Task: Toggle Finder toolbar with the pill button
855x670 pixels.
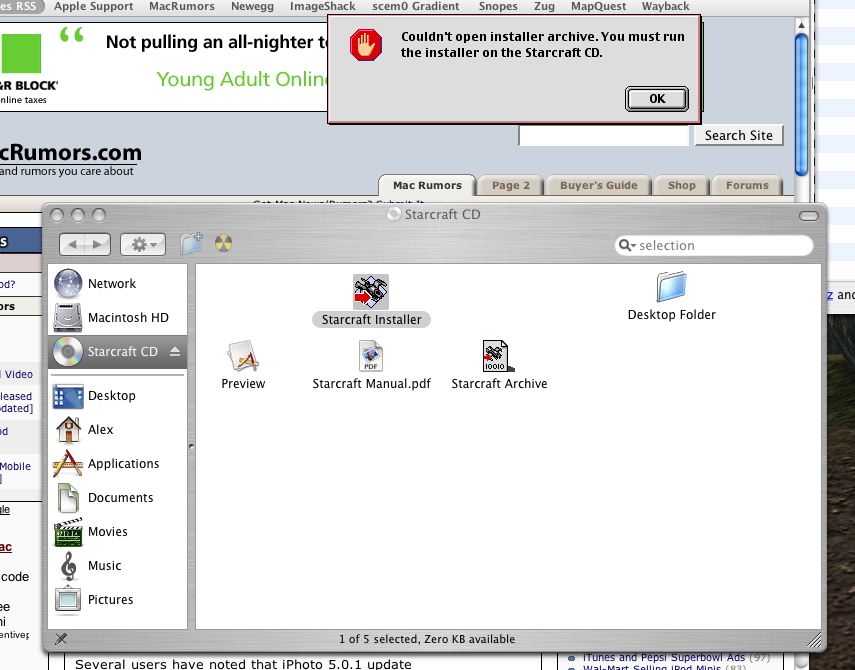Action: click(809, 216)
